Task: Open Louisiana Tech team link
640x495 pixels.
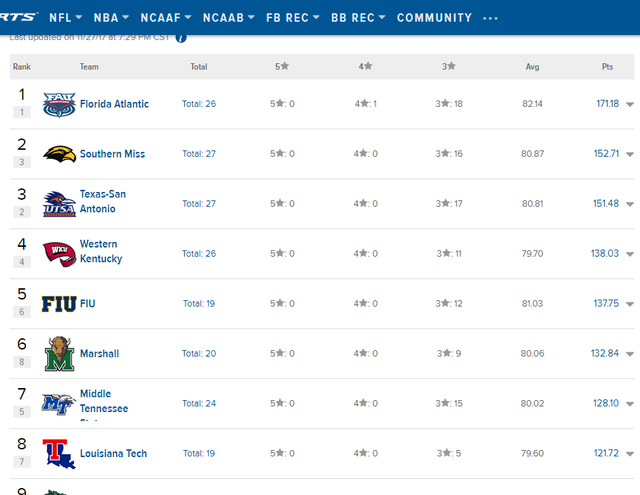Action: pos(113,453)
